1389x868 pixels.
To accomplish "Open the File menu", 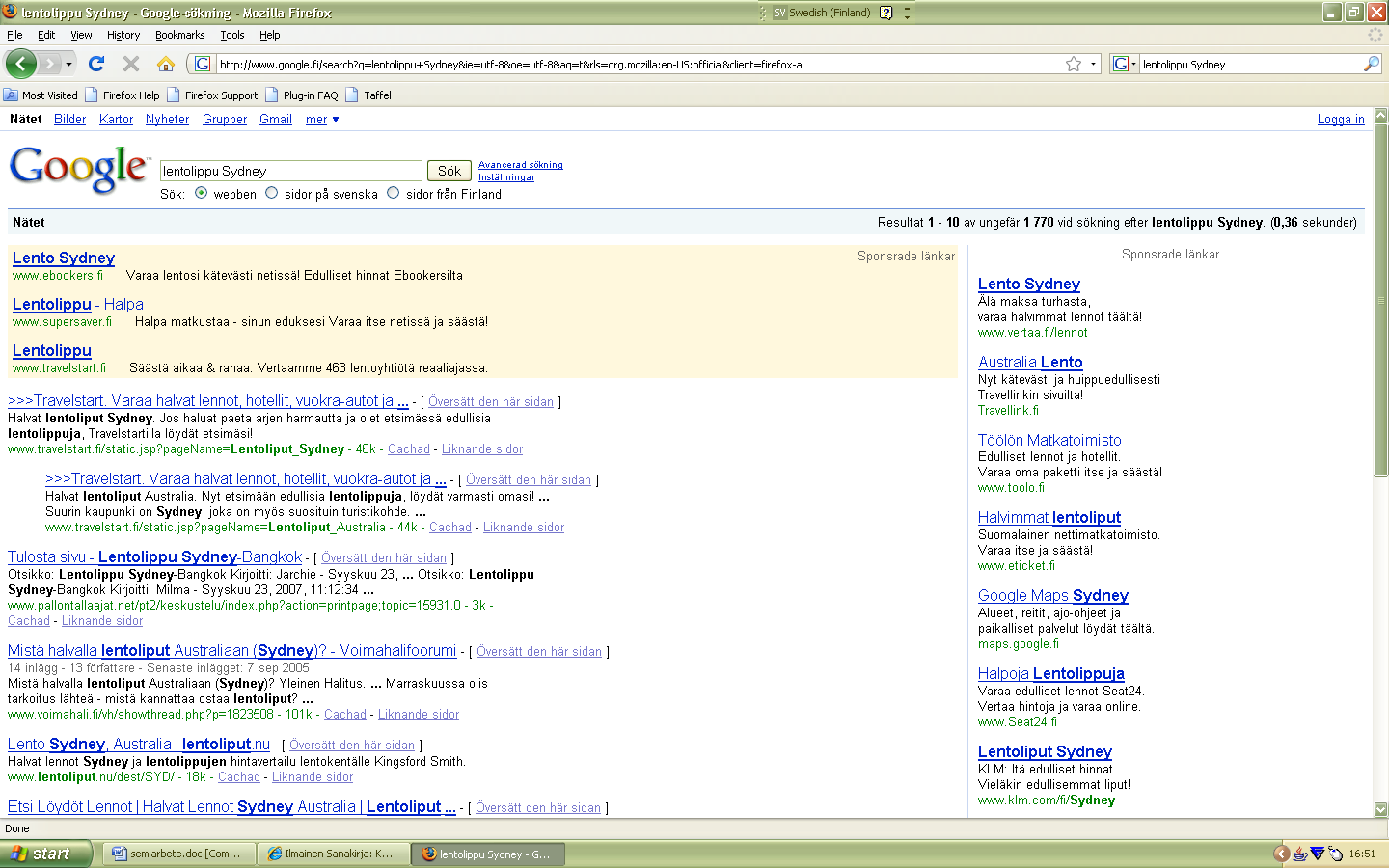I will (14, 35).
